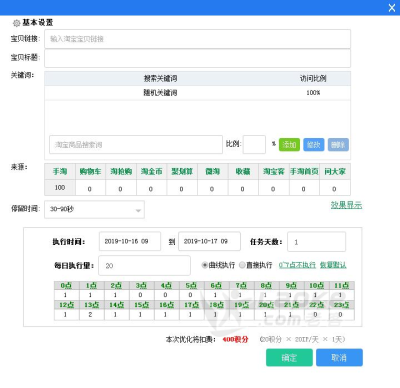Click the blue 取消 button
Viewport: 400px width, 388px height.
click(339, 358)
